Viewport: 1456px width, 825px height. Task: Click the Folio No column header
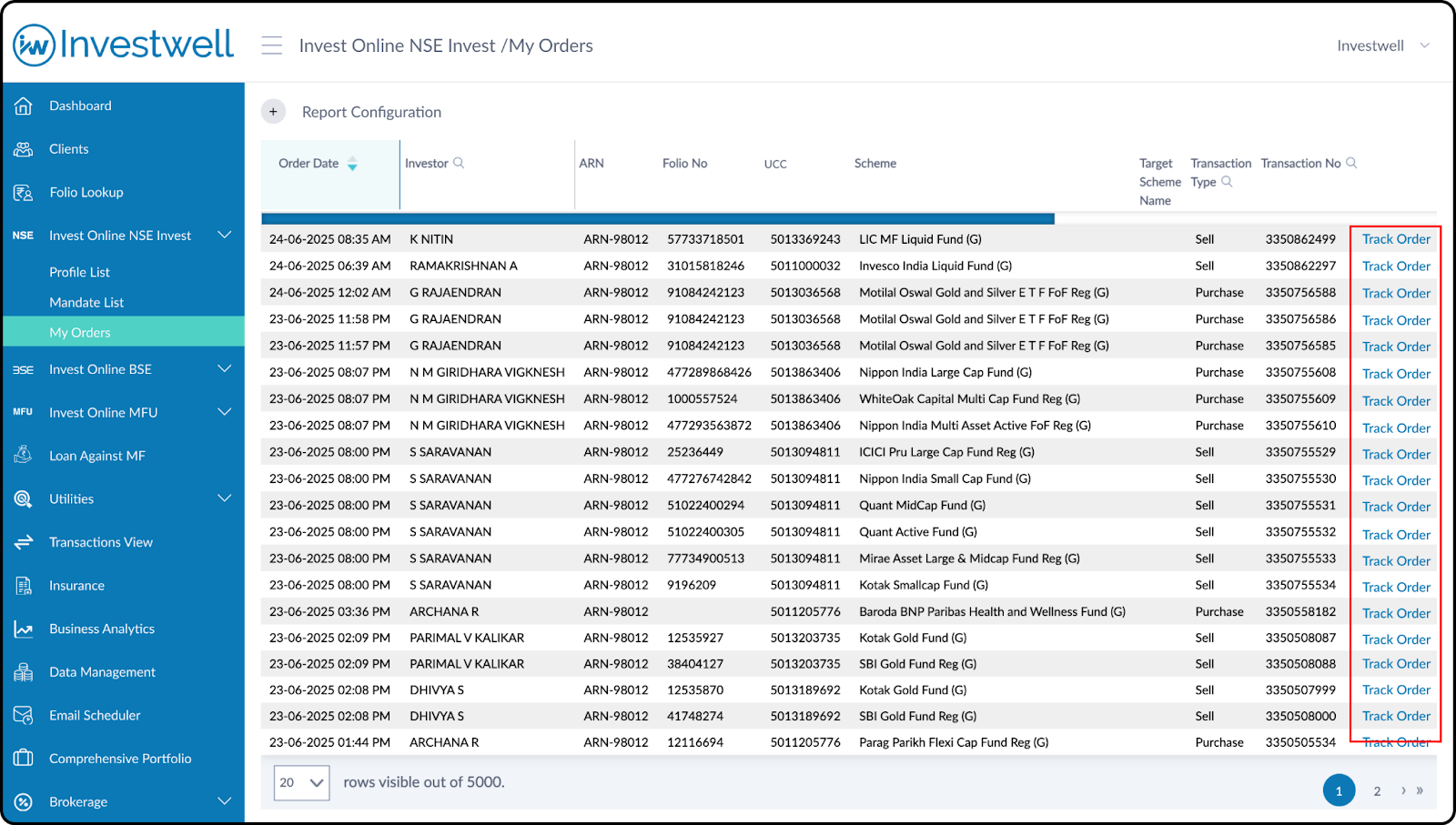pos(684,164)
